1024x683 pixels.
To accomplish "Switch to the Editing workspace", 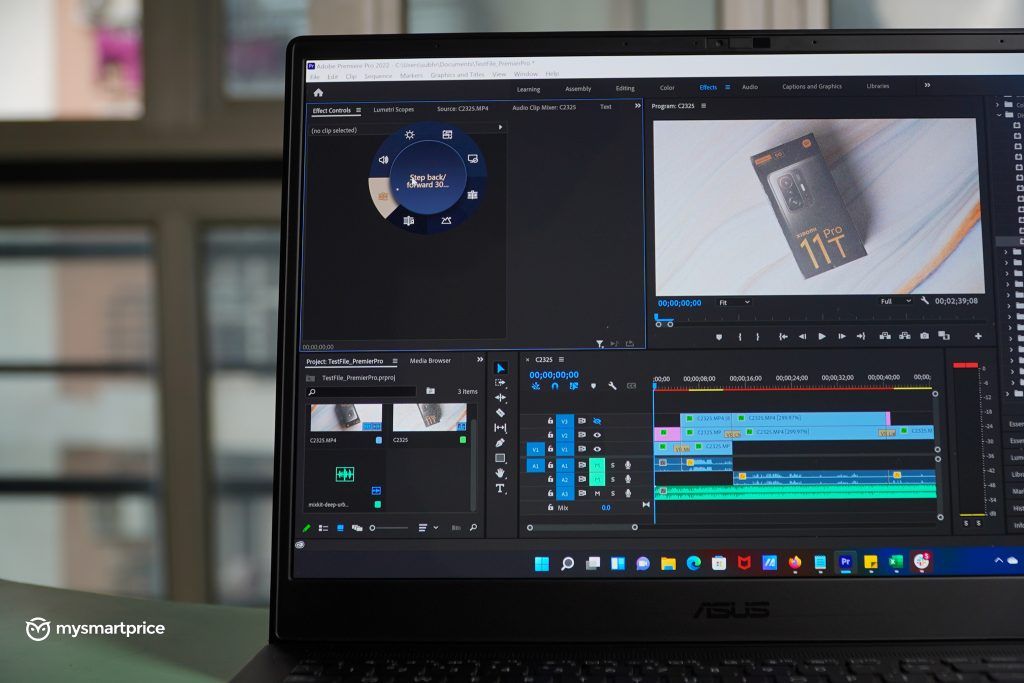I will tap(625, 88).
